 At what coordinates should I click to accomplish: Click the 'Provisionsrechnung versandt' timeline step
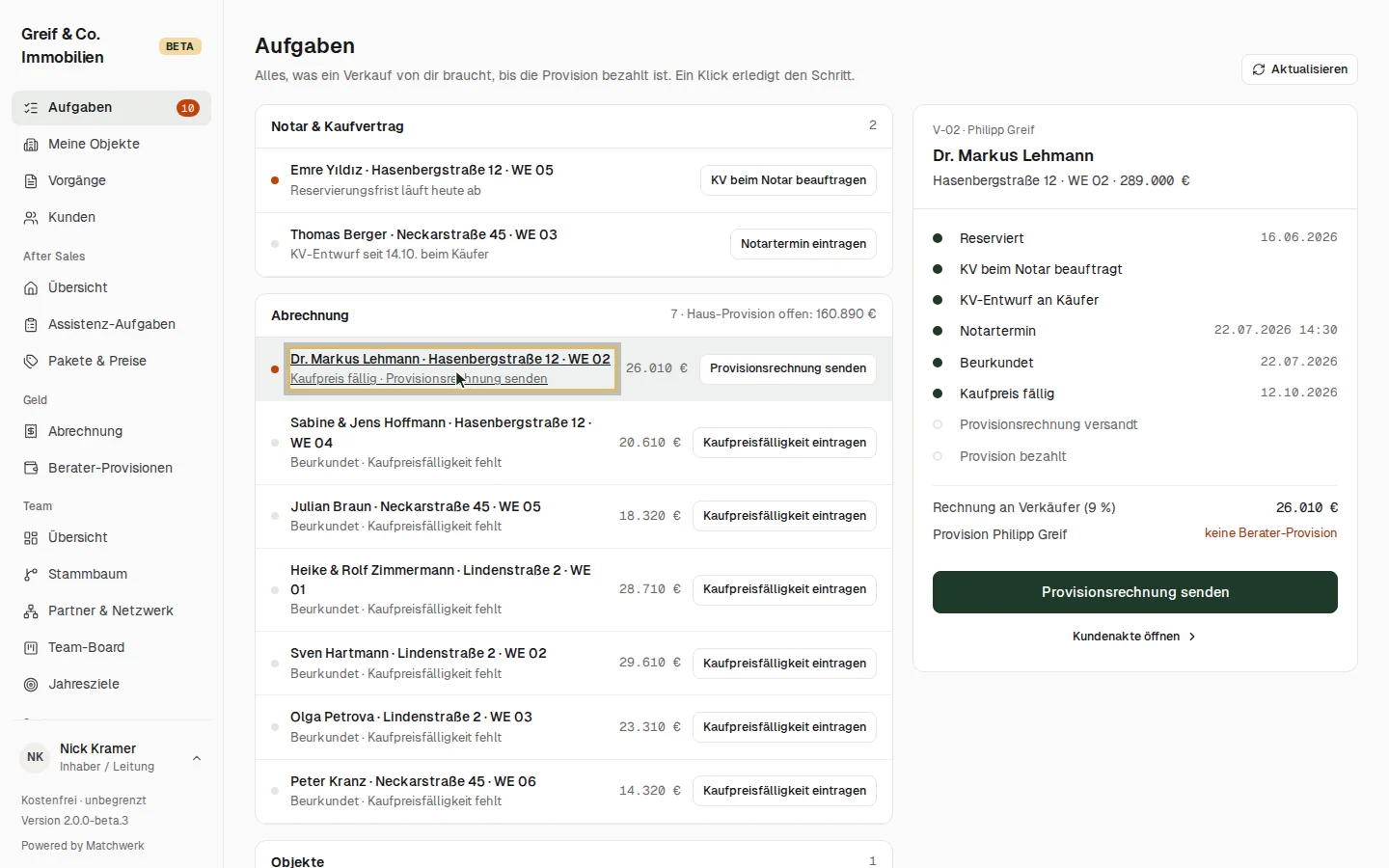[x=1049, y=424]
